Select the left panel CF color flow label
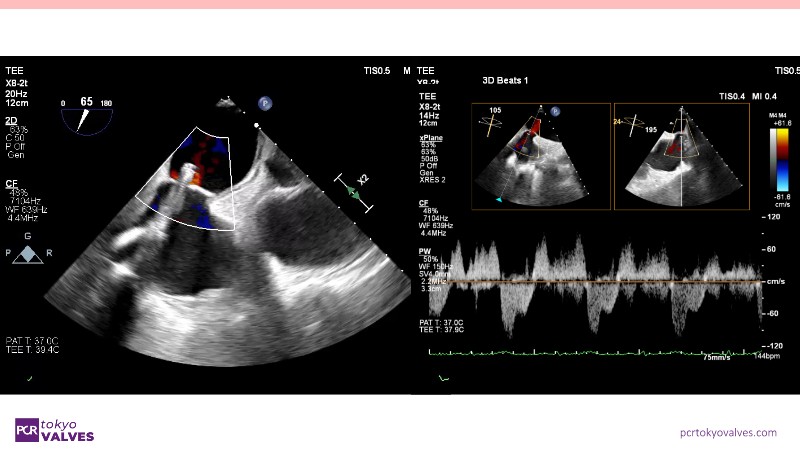This screenshot has width=800, height=450. pos(11,184)
